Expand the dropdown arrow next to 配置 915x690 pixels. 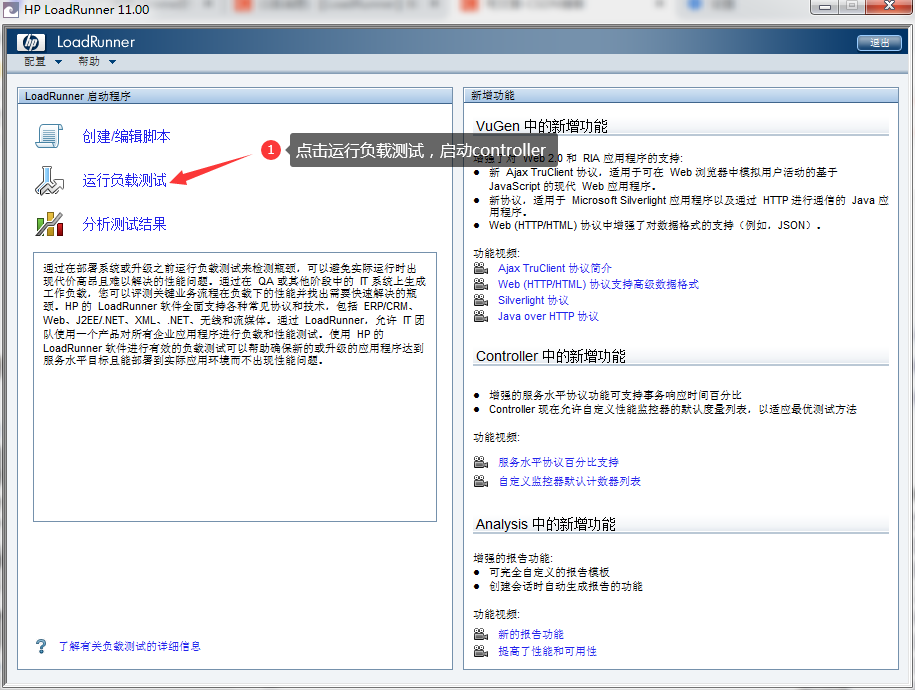point(58,62)
